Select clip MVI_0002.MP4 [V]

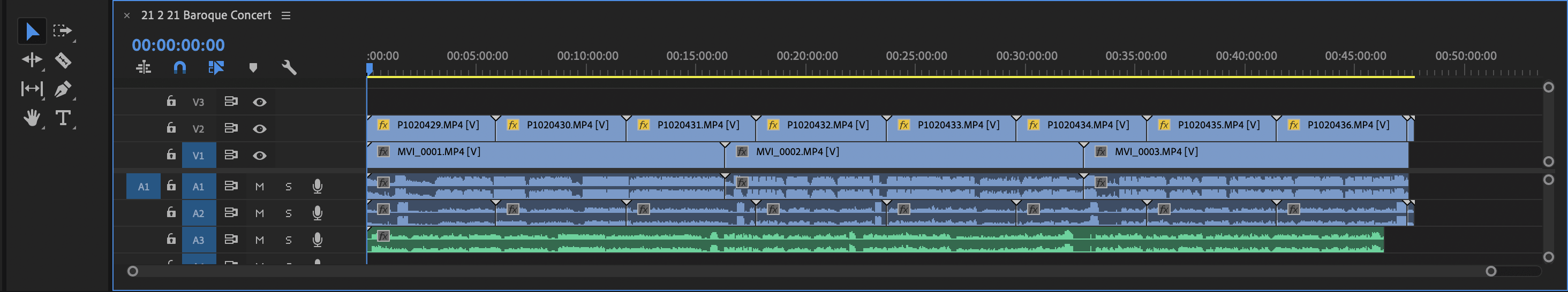[x=904, y=155]
